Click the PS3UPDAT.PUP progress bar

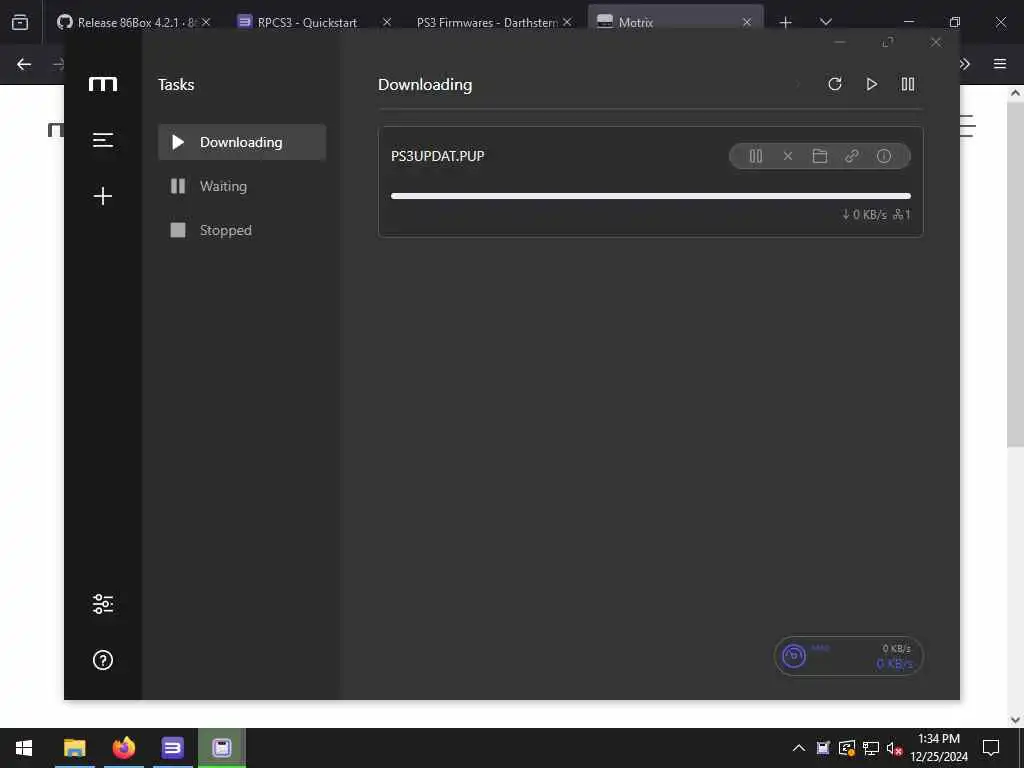[650, 196]
